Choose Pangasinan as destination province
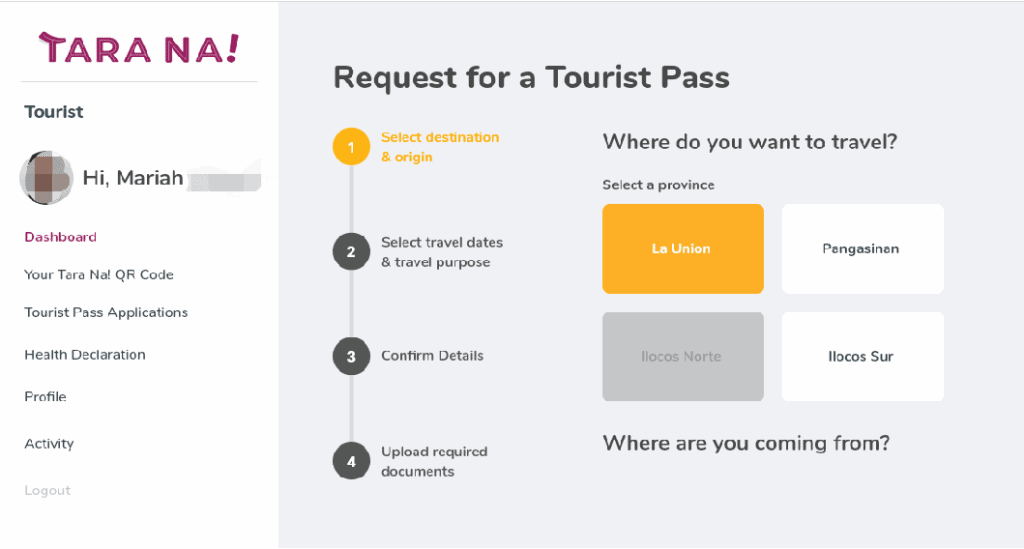 tap(862, 249)
